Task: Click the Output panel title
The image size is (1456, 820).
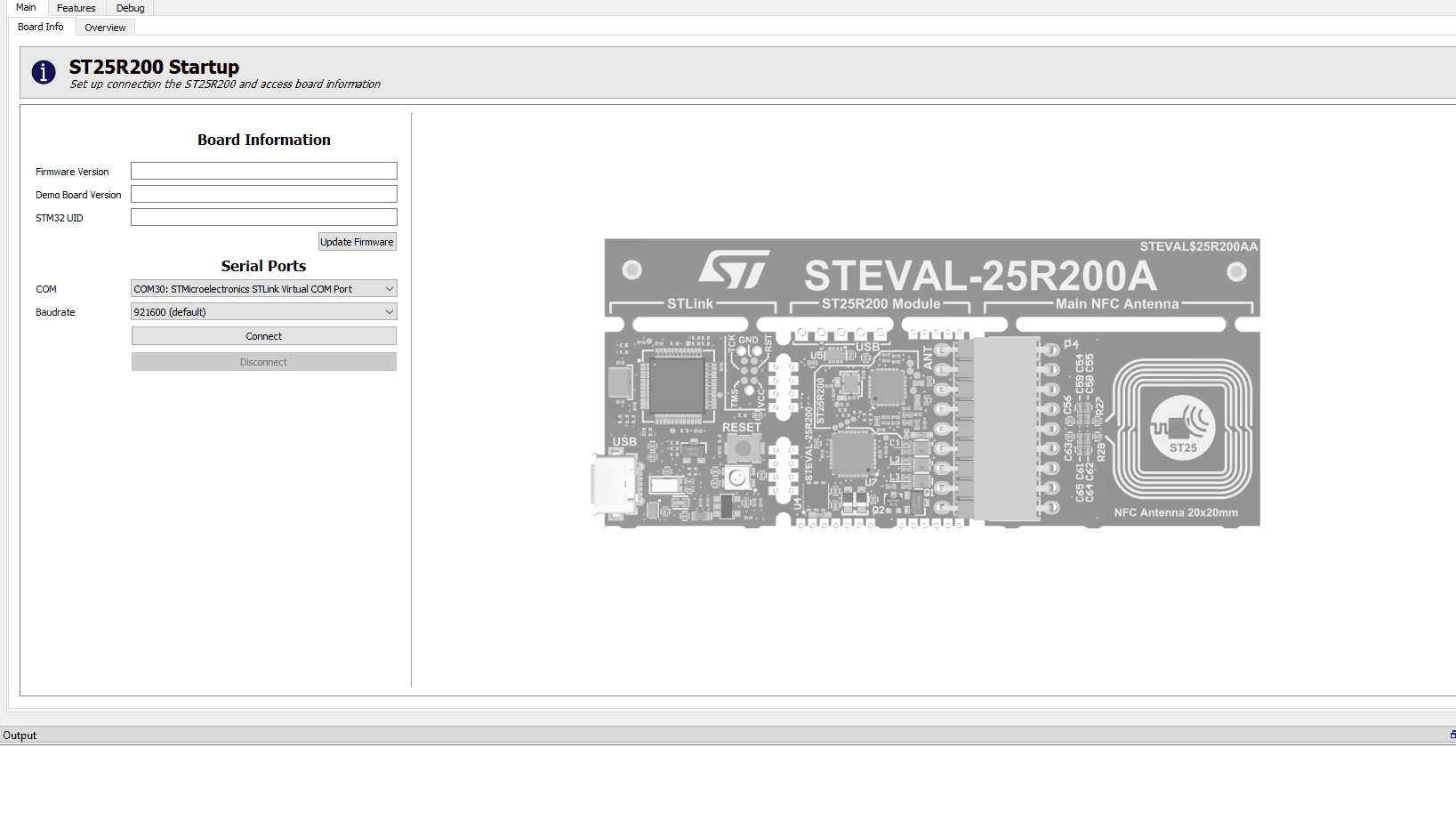Action: 20,736
